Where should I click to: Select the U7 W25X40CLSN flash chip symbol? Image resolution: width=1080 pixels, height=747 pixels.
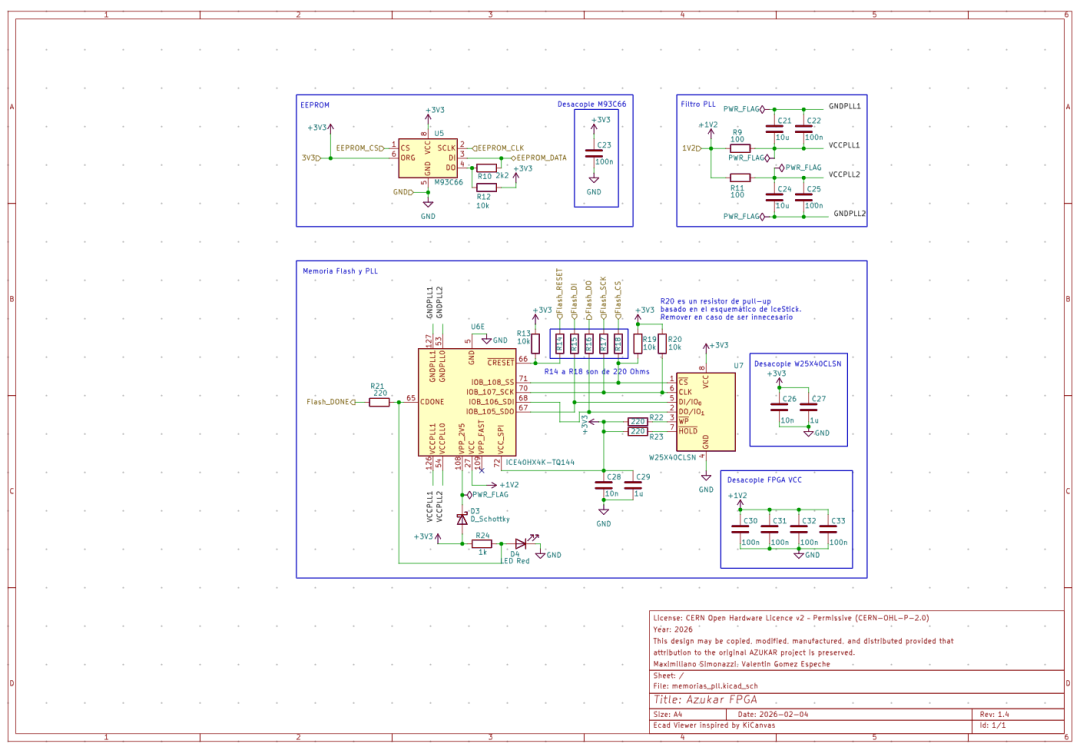point(705,412)
